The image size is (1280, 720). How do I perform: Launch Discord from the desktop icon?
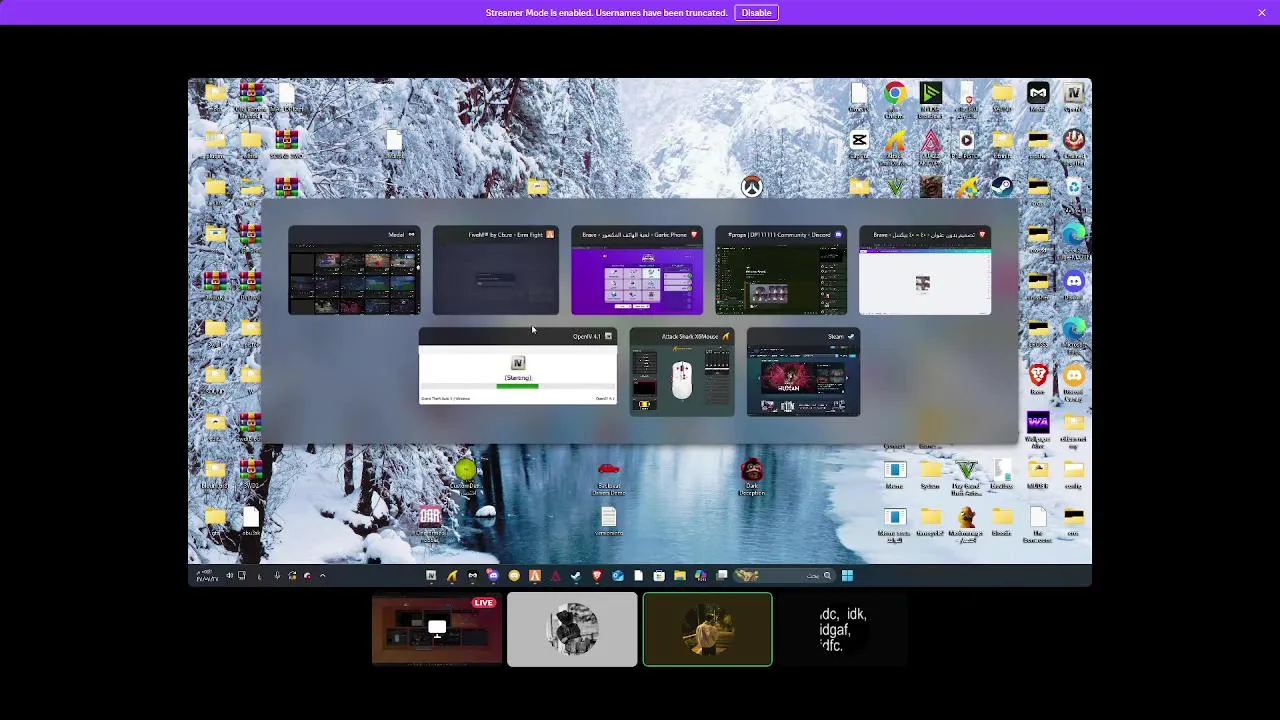click(1074, 281)
